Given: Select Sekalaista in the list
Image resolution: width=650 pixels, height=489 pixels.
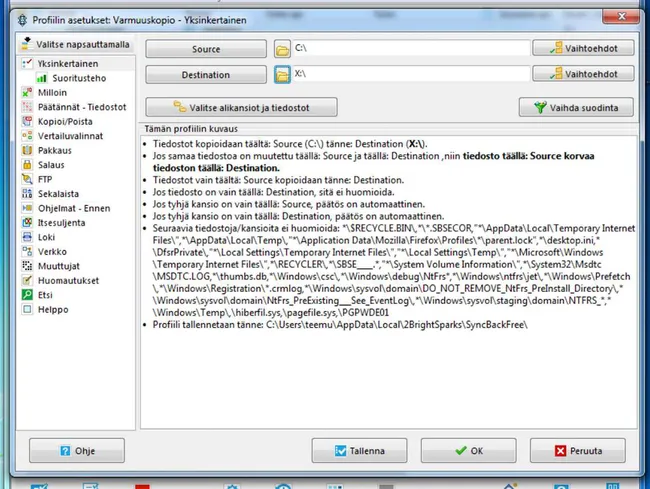Looking at the screenshot, I should 58,194.
